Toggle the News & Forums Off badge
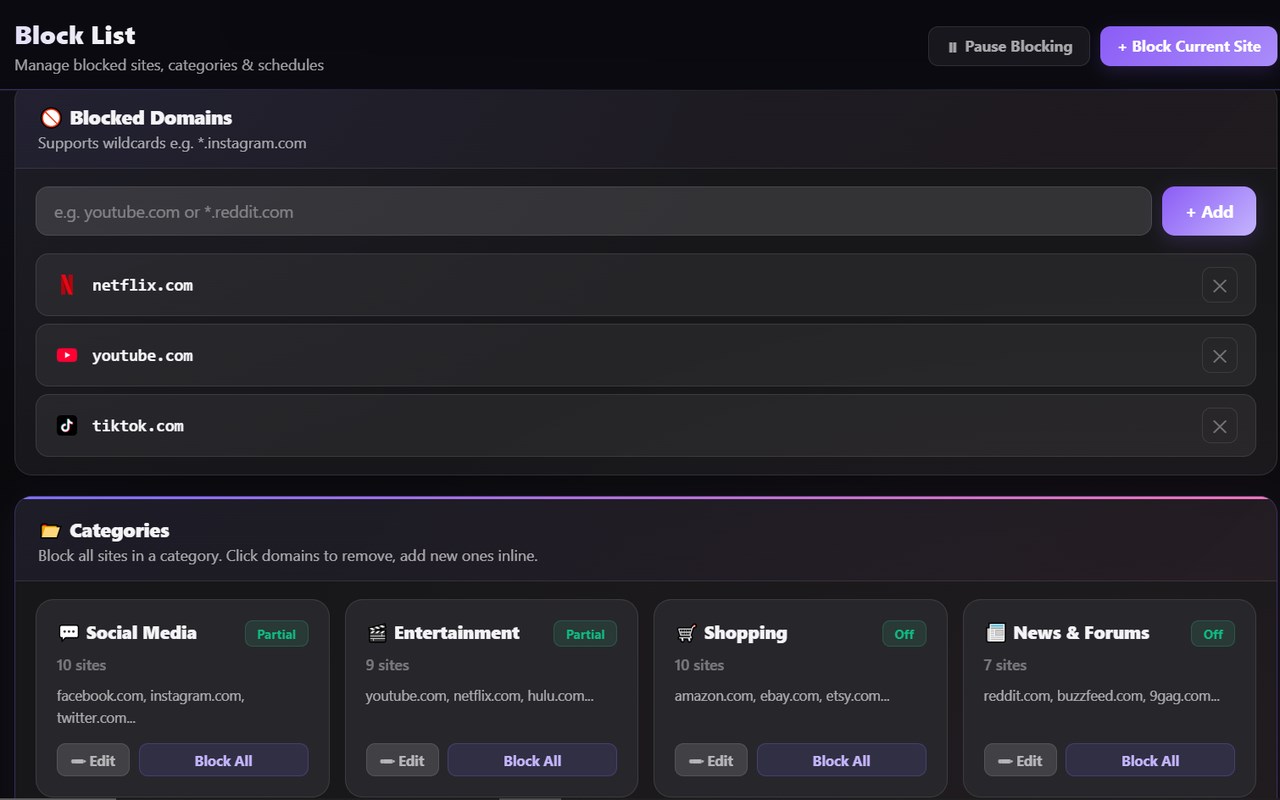This screenshot has width=1280, height=800. click(1213, 634)
